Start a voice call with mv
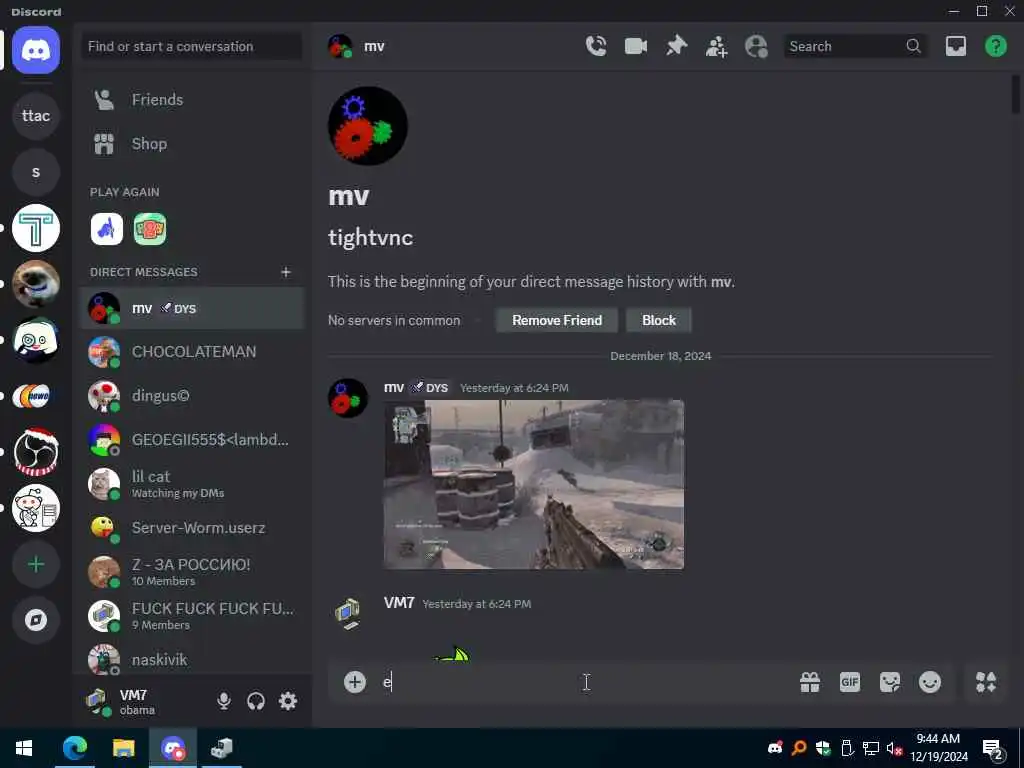The image size is (1024, 768). (x=596, y=46)
